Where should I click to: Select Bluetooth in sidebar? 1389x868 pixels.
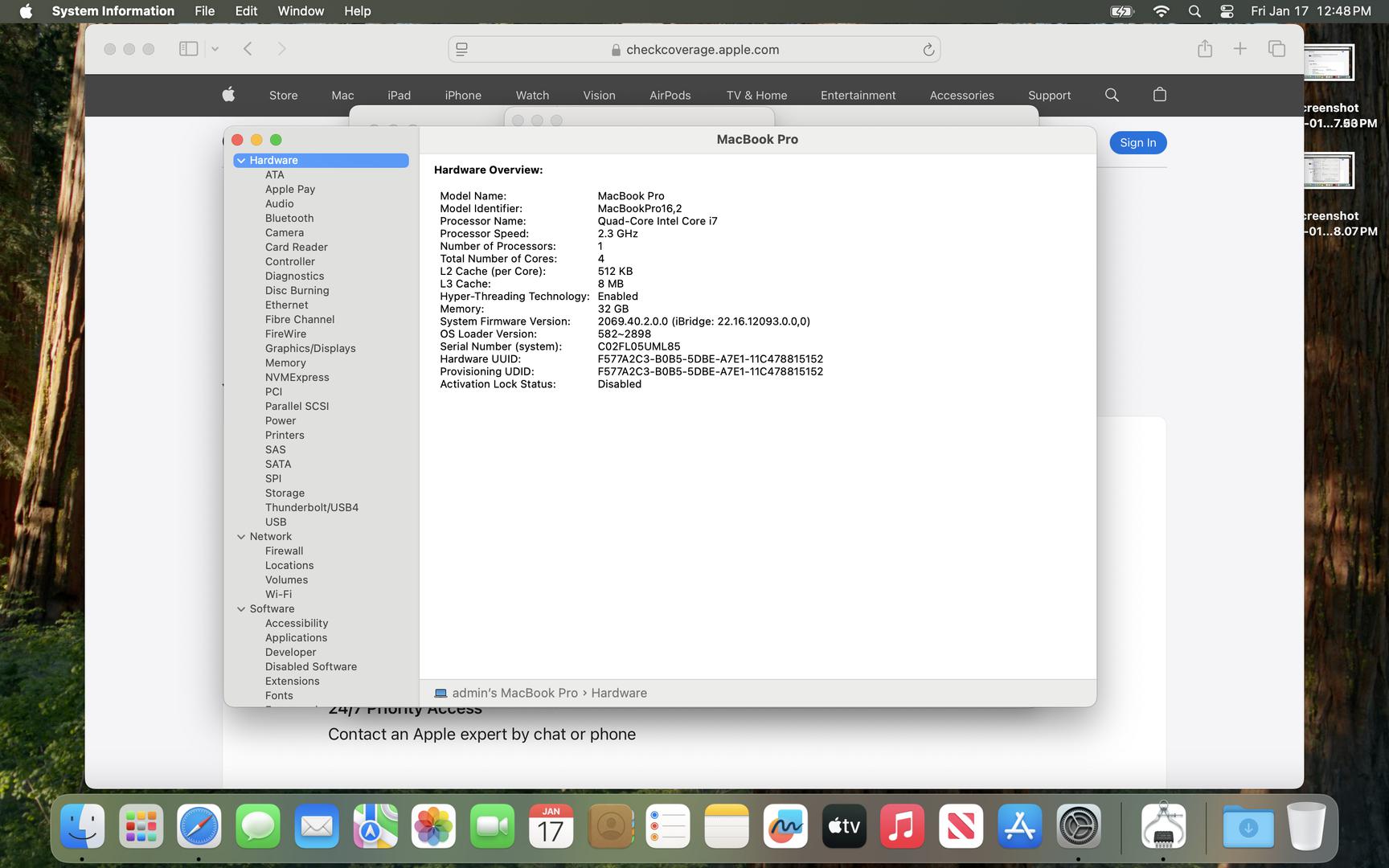[289, 219]
